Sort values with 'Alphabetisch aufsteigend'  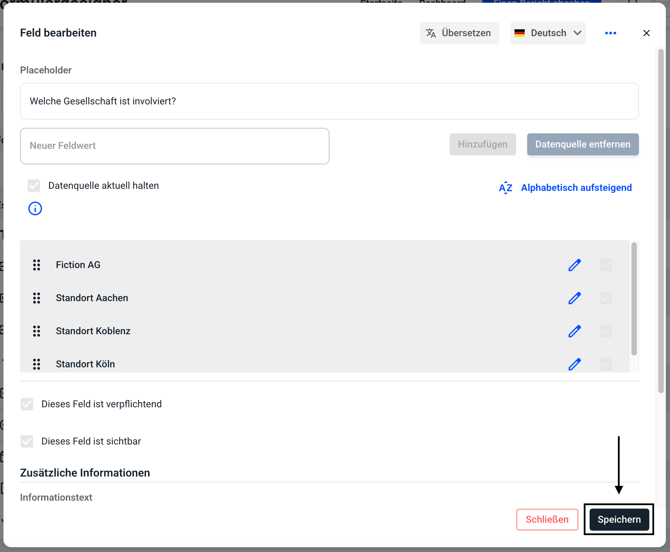click(x=566, y=188)
